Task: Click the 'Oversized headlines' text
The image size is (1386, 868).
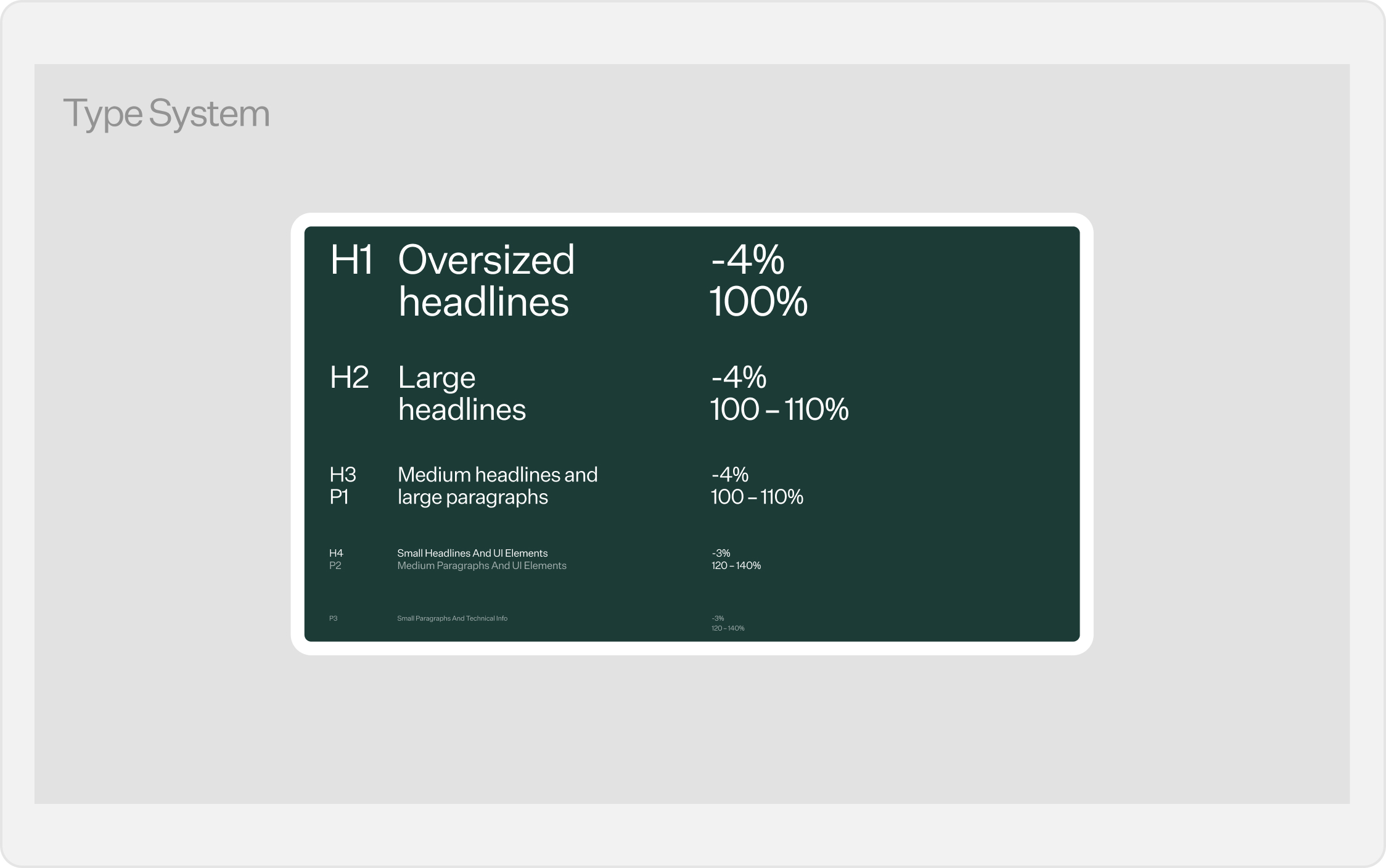Action: (486, 280)
